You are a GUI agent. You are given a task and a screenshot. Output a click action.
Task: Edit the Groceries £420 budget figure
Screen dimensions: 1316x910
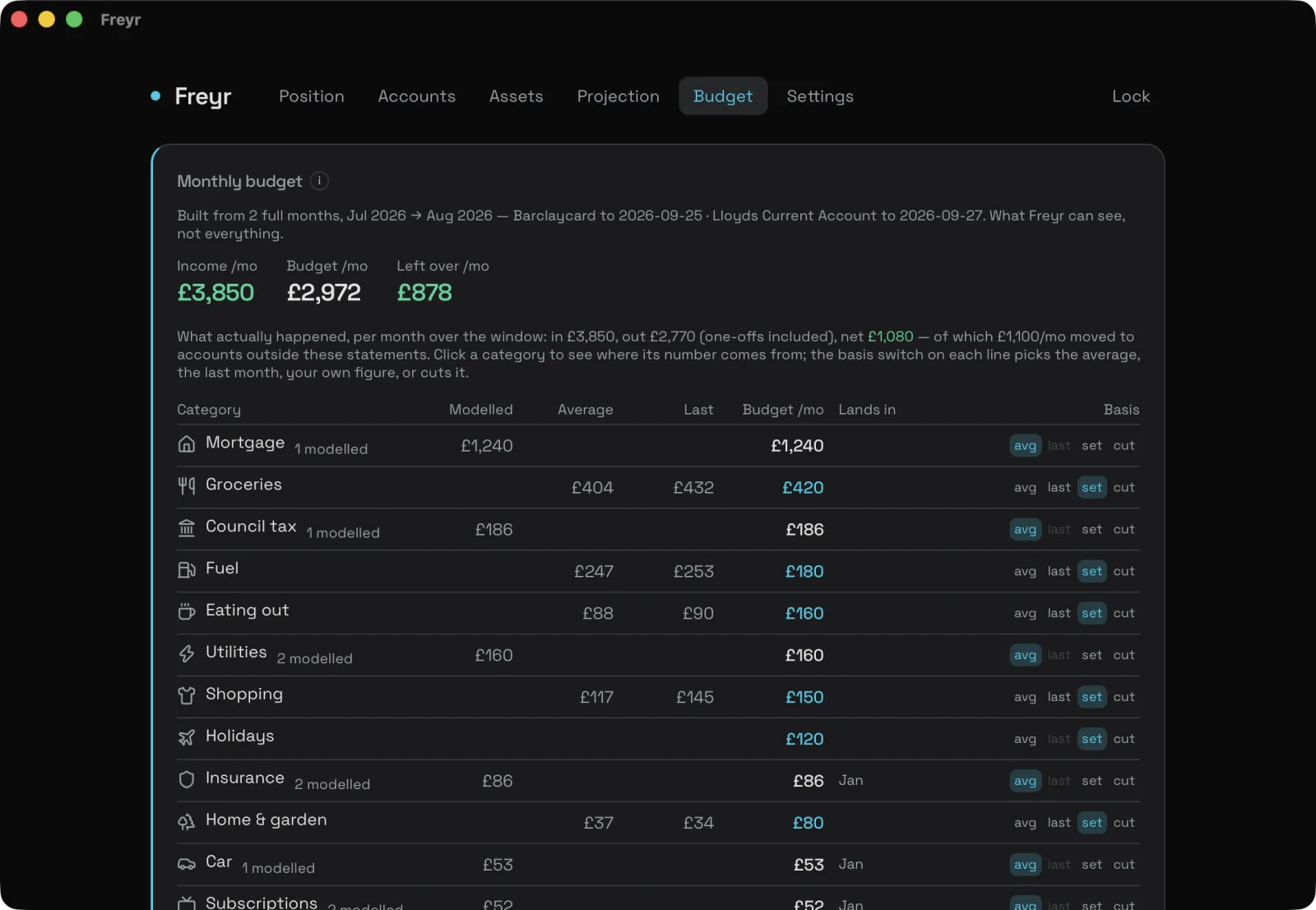tap(803, 488)
